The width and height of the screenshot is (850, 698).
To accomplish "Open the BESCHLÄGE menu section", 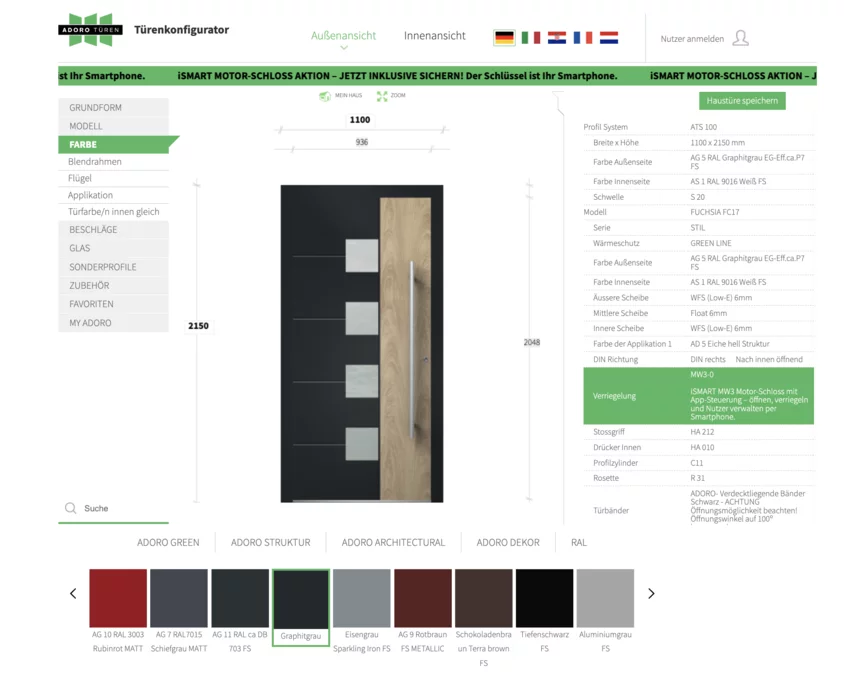I will 113,230.
